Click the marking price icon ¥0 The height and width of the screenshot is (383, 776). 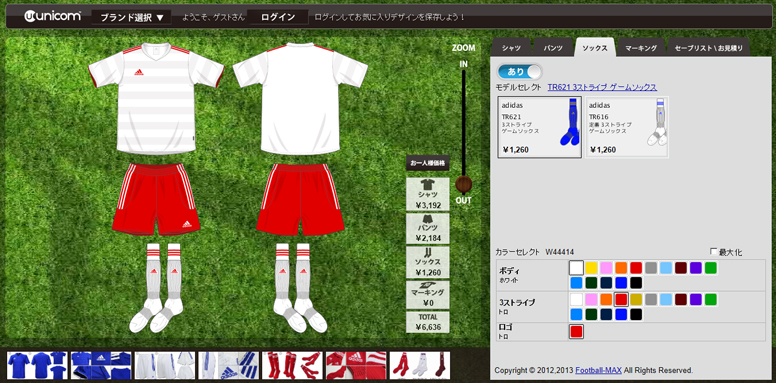pos(428,295)
